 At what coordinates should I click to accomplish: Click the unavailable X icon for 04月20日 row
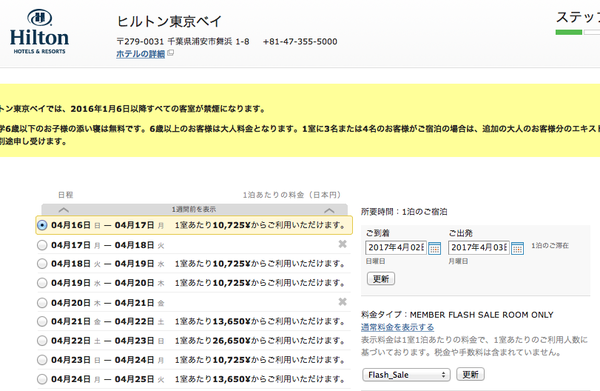(342, 302)
